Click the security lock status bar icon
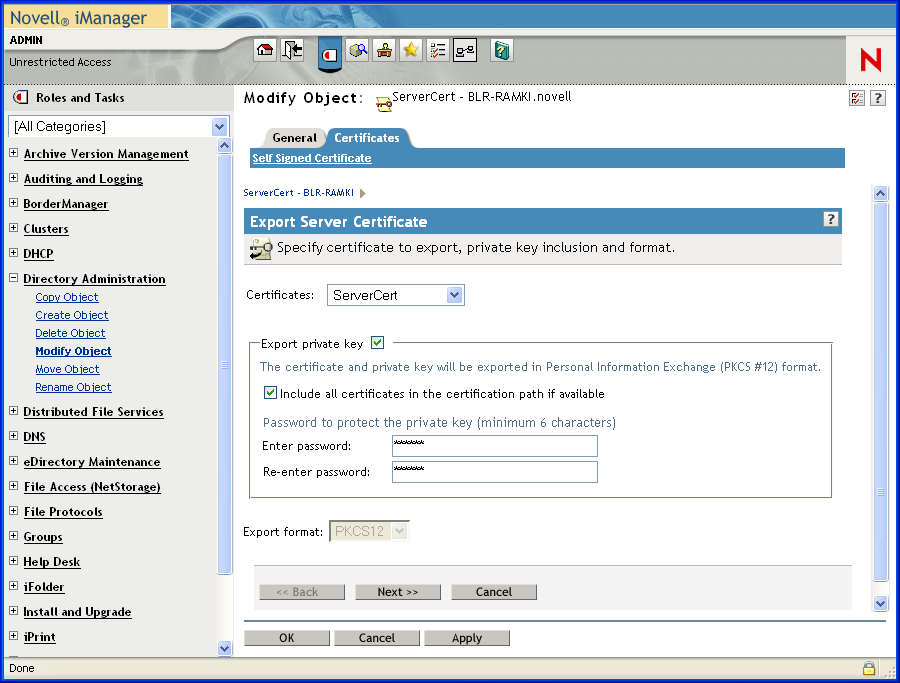900x683 pixels. (x=868, y=668)
